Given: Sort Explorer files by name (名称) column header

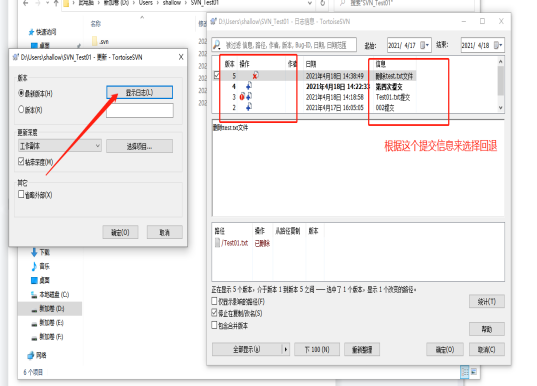Looking at the screenshot, I should (96, 24).
